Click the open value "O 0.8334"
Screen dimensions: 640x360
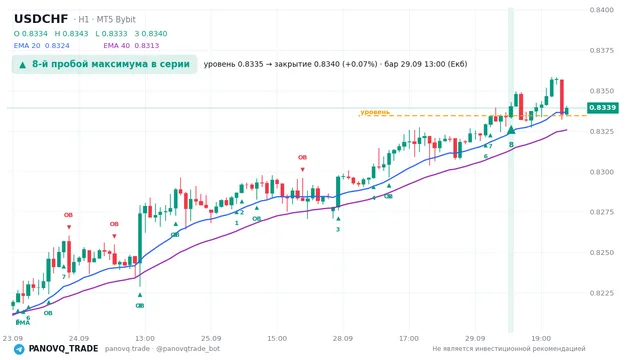(31, 34)
